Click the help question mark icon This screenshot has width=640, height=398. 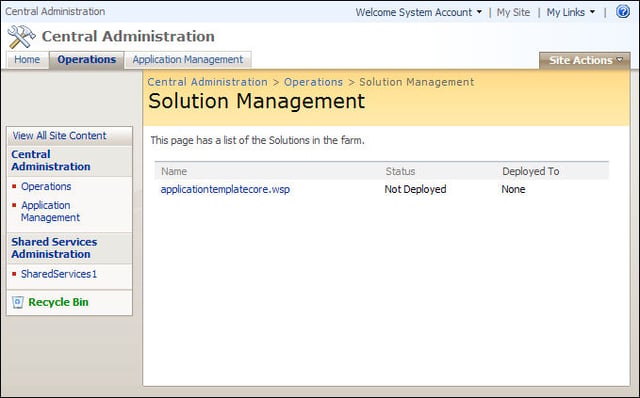(x=623, y=12)
